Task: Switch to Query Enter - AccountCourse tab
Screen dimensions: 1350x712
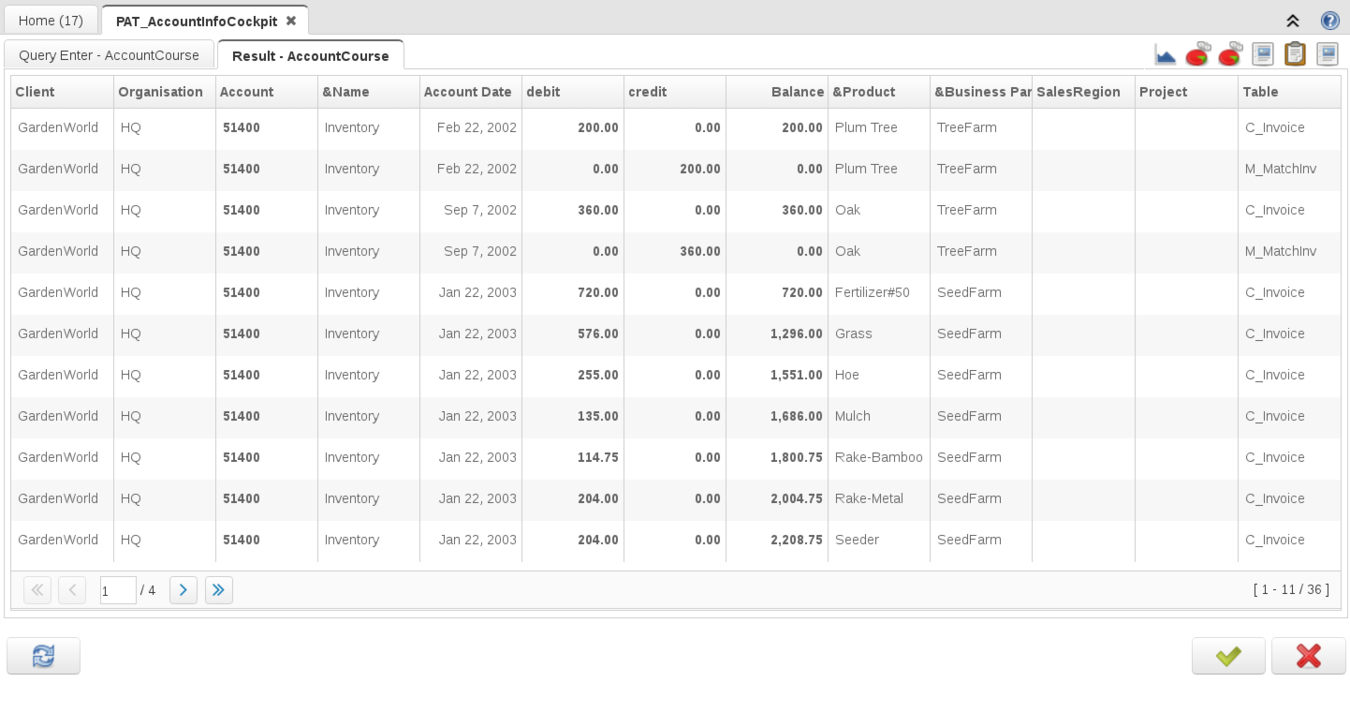Action: pos(109,55)
